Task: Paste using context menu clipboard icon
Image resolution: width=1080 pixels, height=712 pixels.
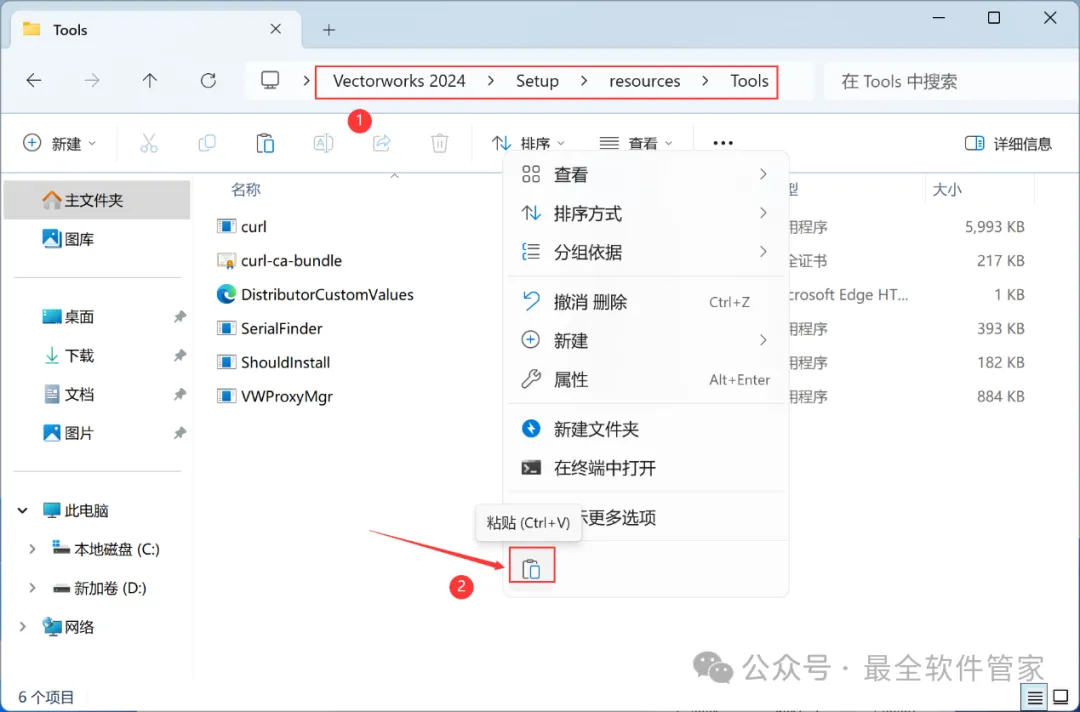Action: pyautogui.click(x=531, y=569)
